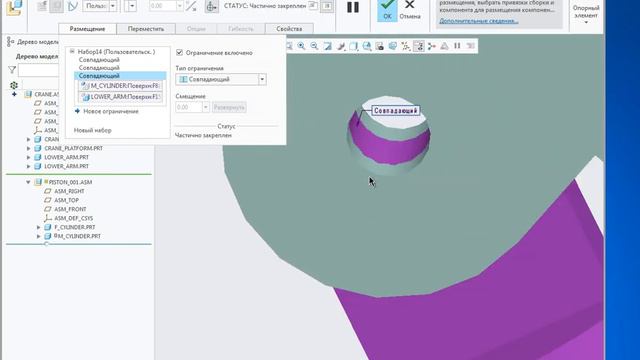
Task: Click the flip constraint orientation icon
Action: 191,6
